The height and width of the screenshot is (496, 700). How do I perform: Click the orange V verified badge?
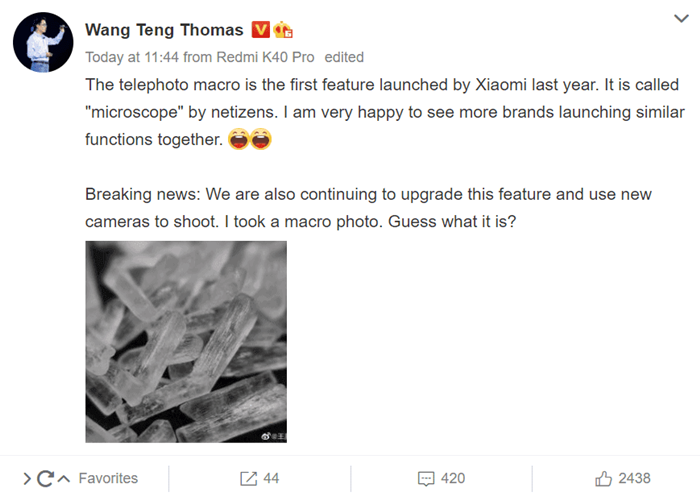click(x=261, y=29)
